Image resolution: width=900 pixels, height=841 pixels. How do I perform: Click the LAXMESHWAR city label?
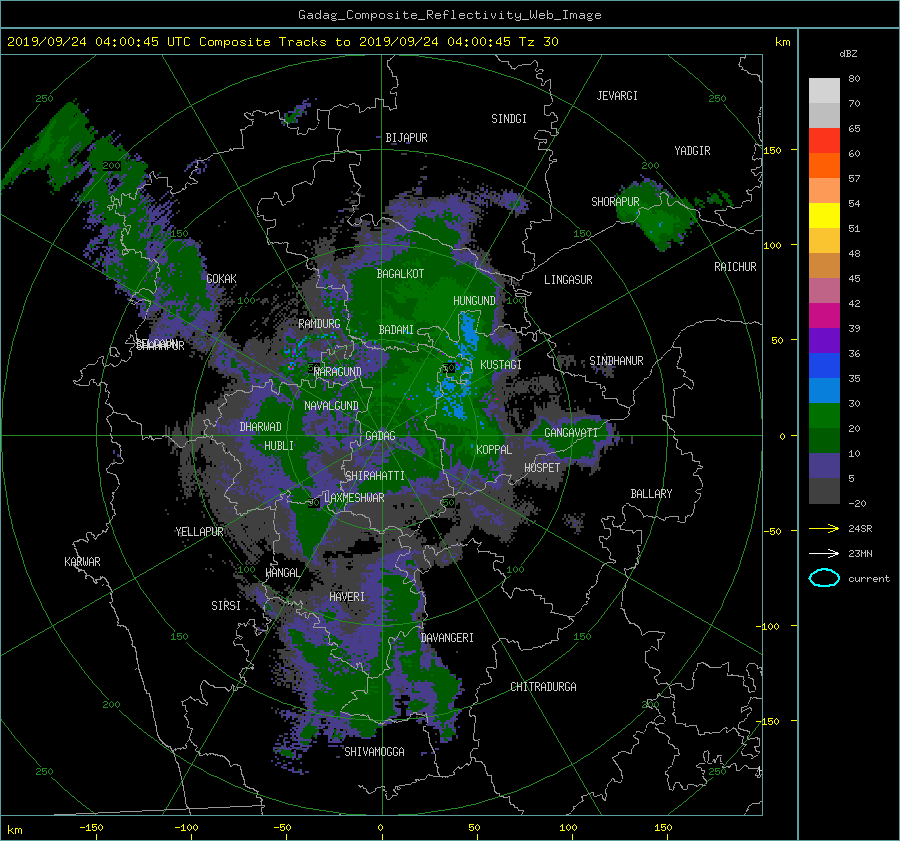(354, 498)
